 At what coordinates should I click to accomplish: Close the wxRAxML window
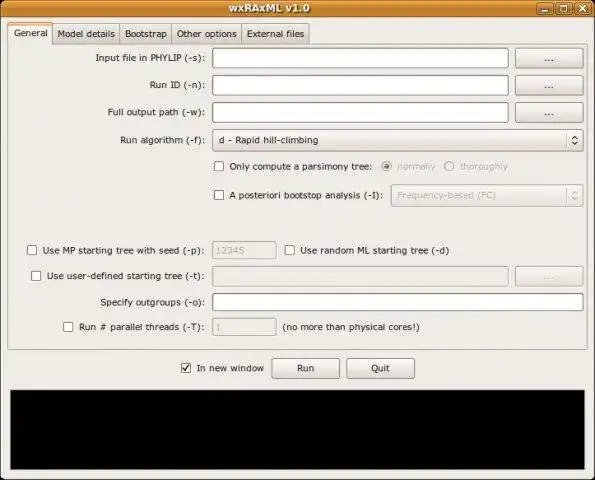click(582, 8)
